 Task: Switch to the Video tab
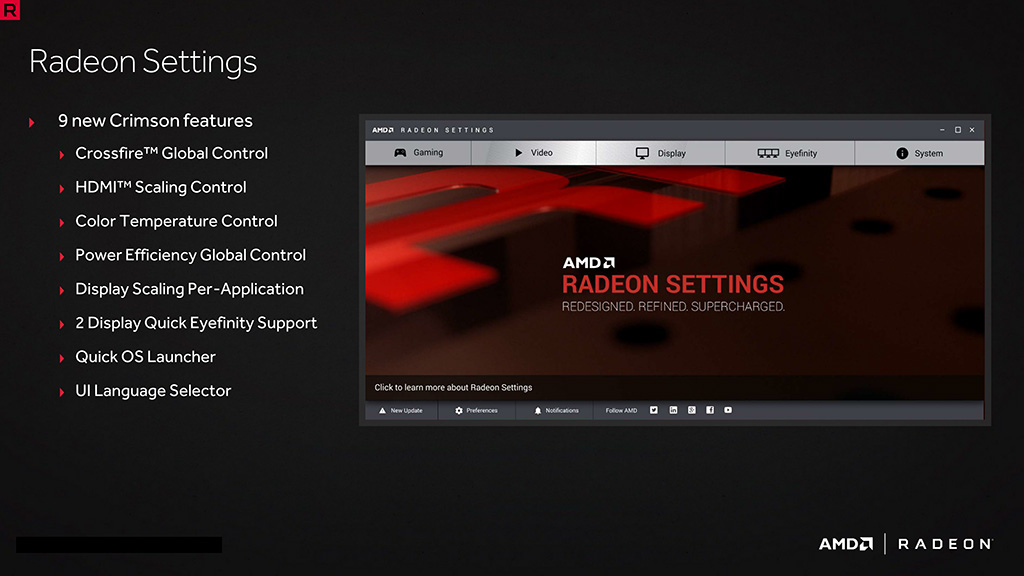pyautogui.click(x=533, y=153)
